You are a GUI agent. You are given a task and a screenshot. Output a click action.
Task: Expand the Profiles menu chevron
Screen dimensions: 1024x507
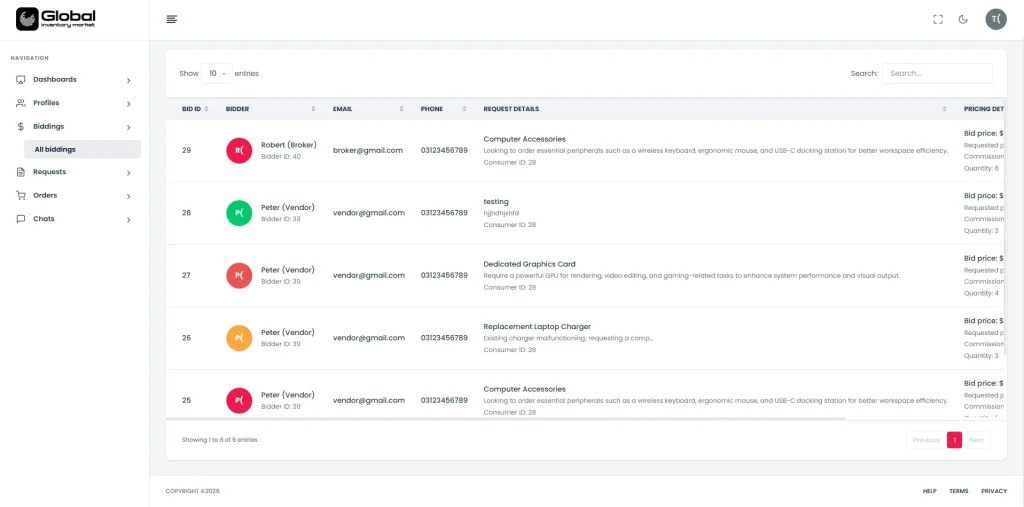[x=128, y=103]
